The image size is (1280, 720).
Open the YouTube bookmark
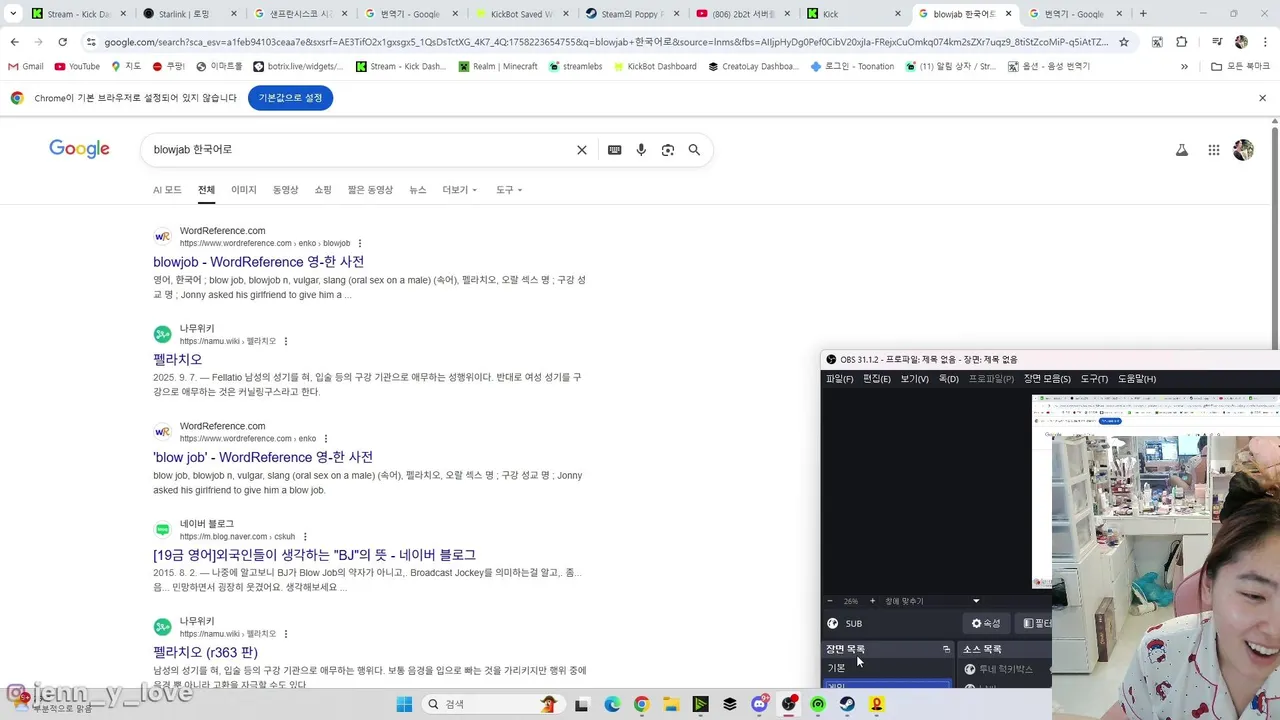click(x=77, y=66)
